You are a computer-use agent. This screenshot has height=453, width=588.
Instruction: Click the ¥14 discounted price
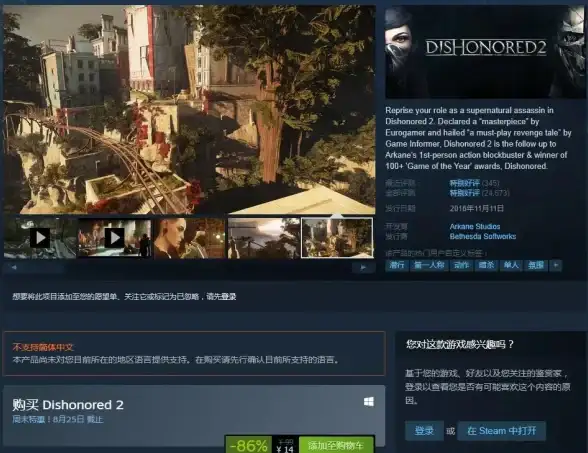285,449
